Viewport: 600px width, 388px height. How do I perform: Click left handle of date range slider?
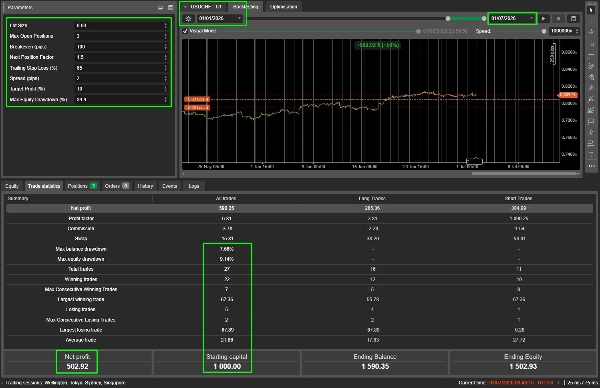point(448,18)
